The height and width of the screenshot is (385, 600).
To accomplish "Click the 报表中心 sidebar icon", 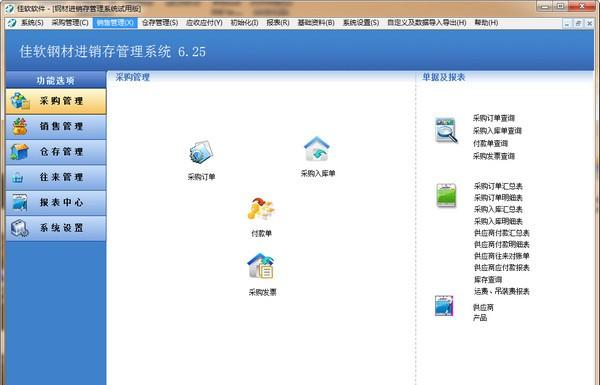I will click(20, 202).
